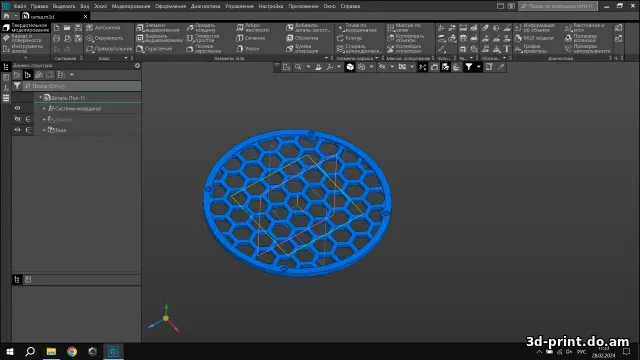640x360 pixels.
Task: Click Точка по координатам tool
Action: (x=357, y=28)
